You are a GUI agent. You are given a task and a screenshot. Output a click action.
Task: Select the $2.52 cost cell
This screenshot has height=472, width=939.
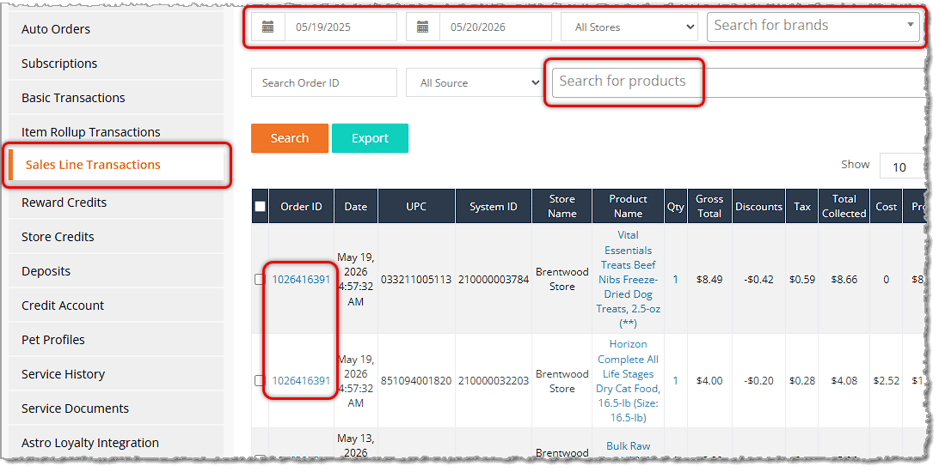point(886,381)
